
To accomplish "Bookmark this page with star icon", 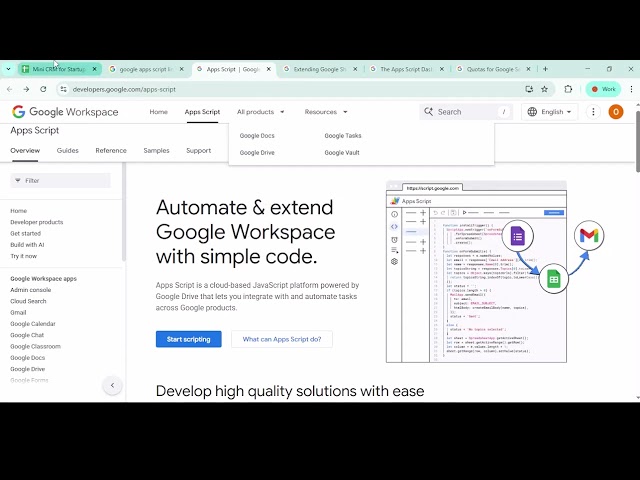I will click(544, 89).
